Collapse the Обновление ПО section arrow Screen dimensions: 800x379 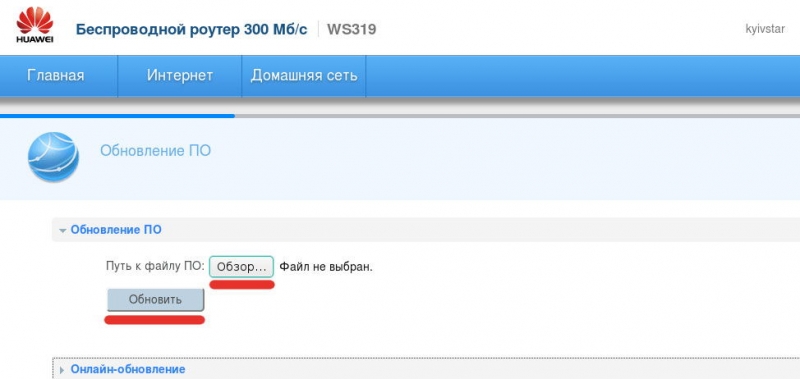pyautogui.click(x=63, y=231)
